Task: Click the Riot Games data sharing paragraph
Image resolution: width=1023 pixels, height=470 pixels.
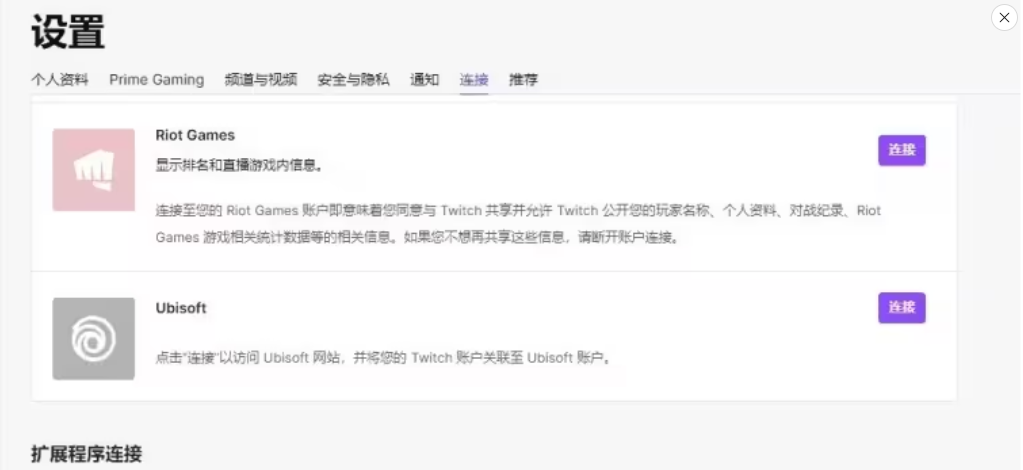Action: click(519, 224)
